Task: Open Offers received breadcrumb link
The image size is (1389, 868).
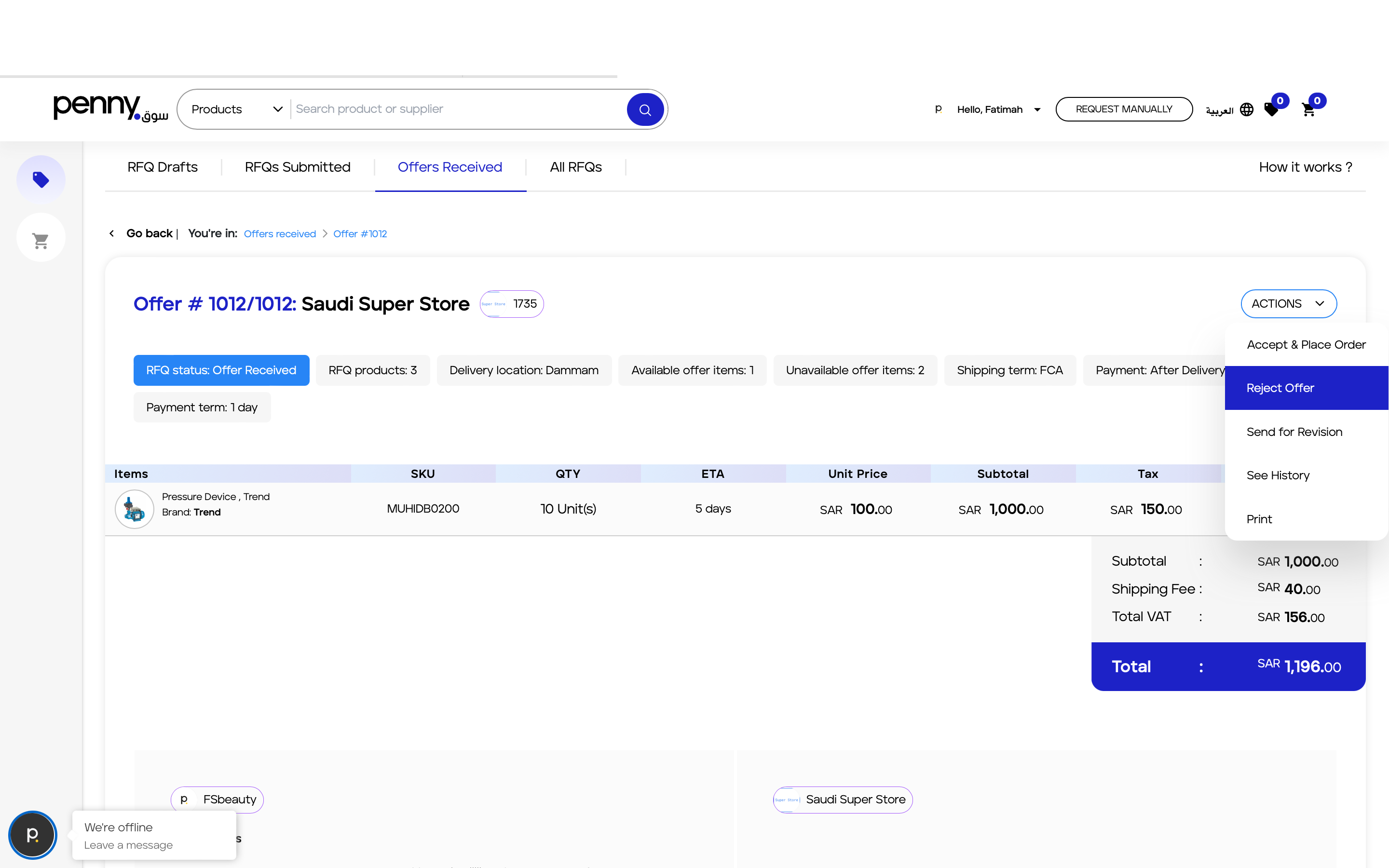Action: click(x=280, y=234)
